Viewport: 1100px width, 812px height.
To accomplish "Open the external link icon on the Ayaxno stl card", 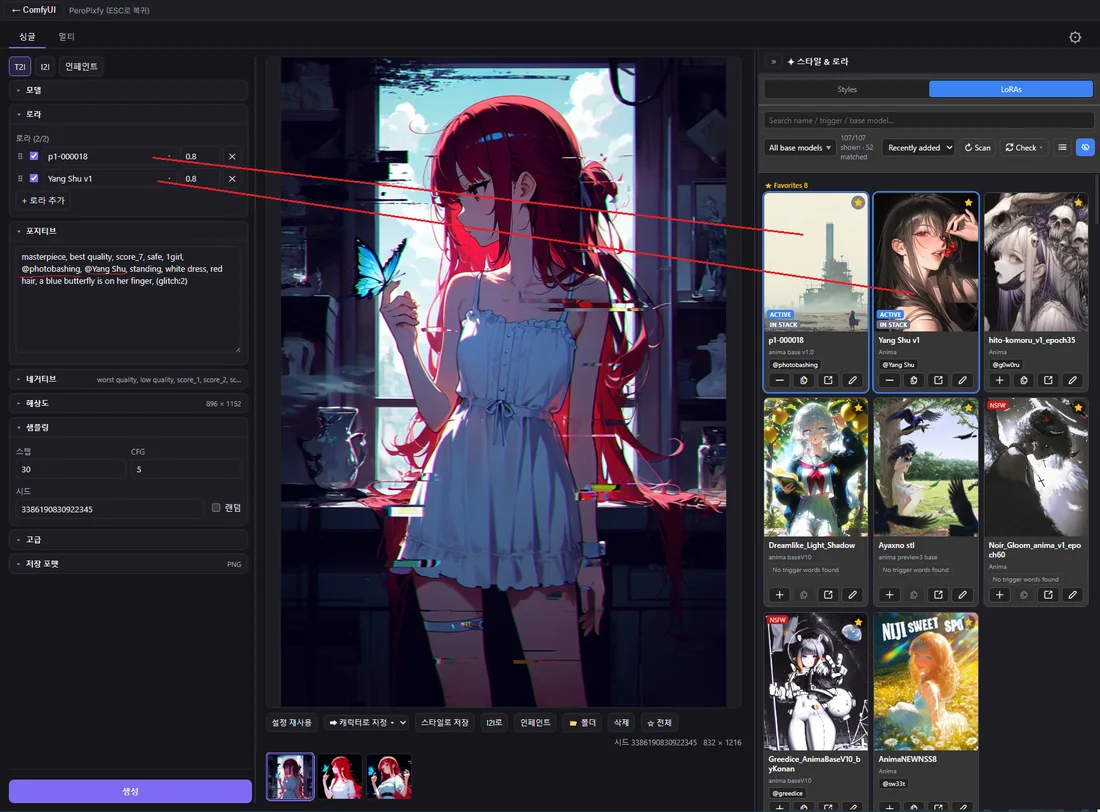I will pos(938,594).
